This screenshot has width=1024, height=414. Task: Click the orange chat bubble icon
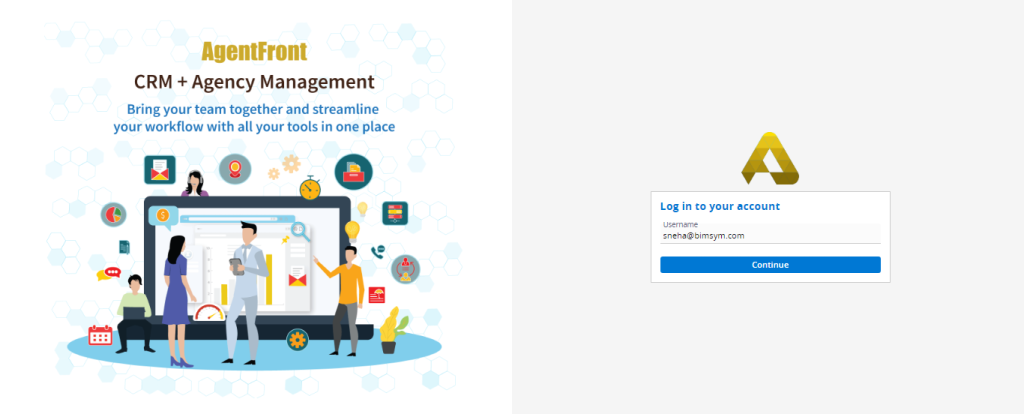point(108,274)
